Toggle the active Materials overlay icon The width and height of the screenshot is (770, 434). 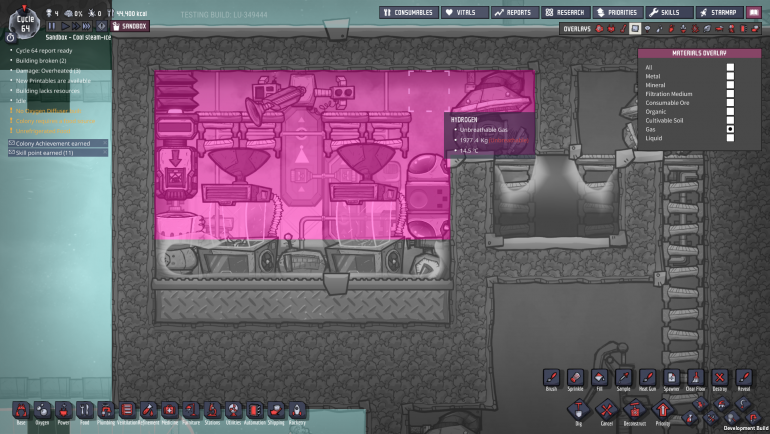point(635,29)
